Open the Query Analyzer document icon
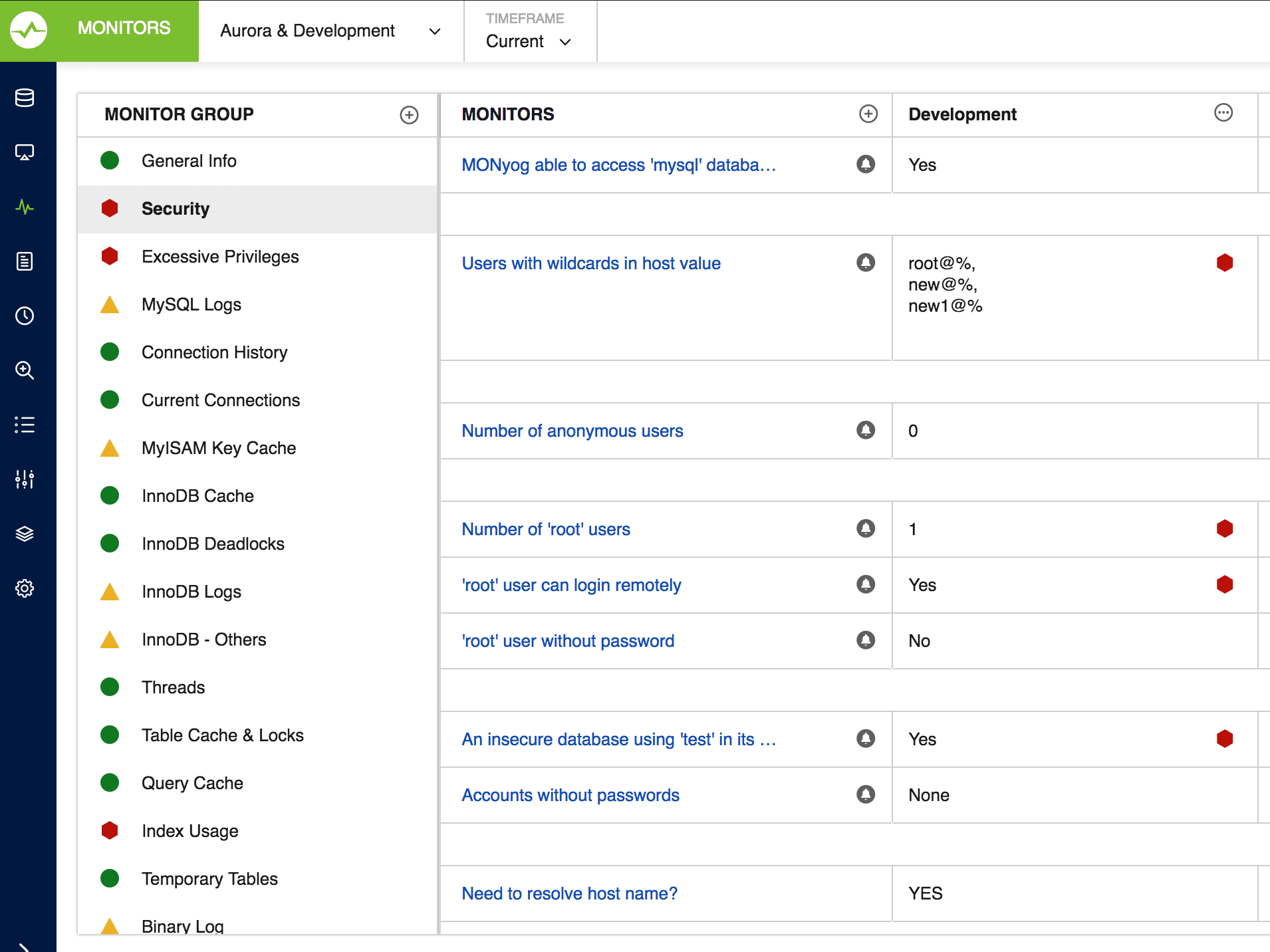This screenshot has width=1270, height=952. pyautogui.click(x=25, y=261)
